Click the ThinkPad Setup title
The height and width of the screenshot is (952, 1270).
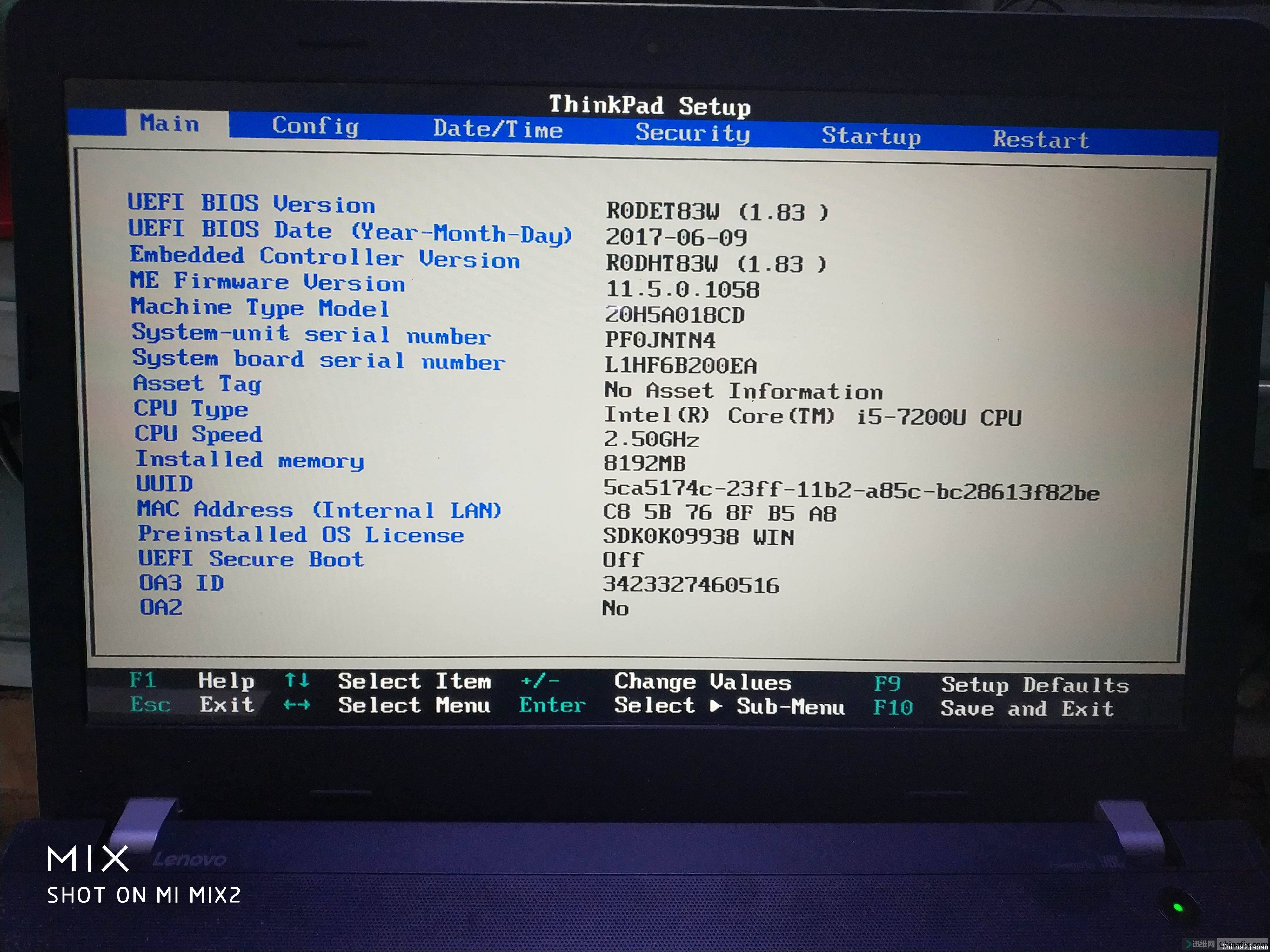[x=650, y=106]
